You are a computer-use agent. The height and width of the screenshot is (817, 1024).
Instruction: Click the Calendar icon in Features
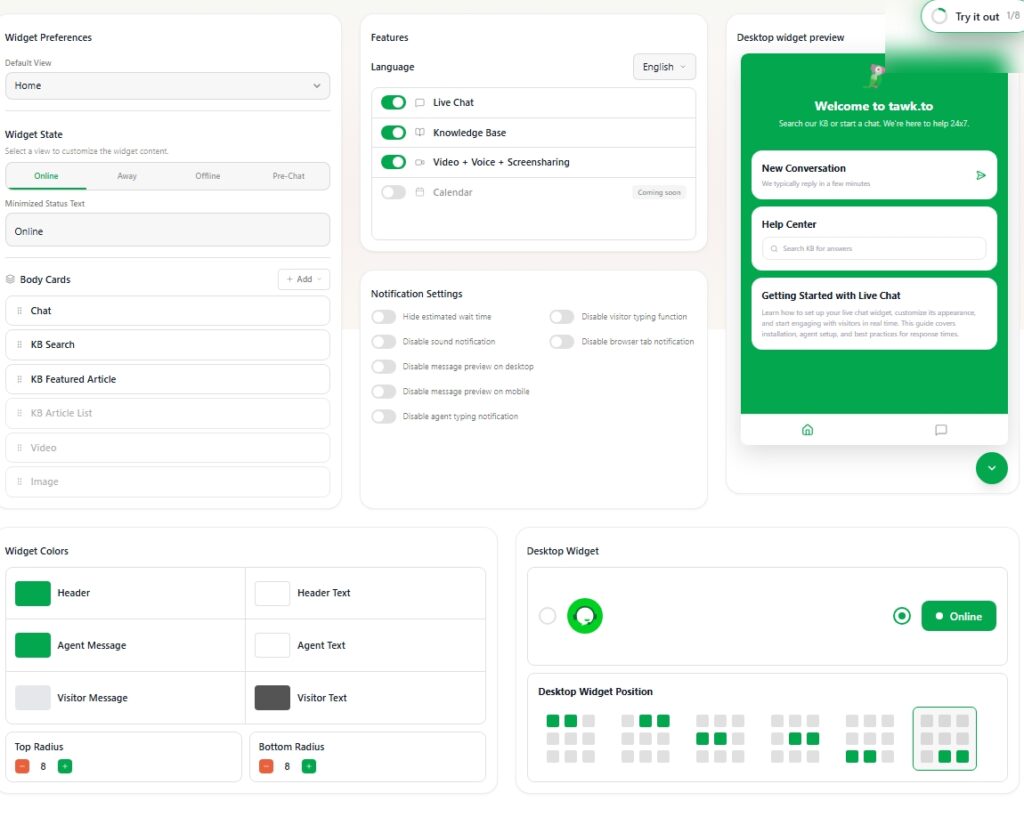[420, 192]
